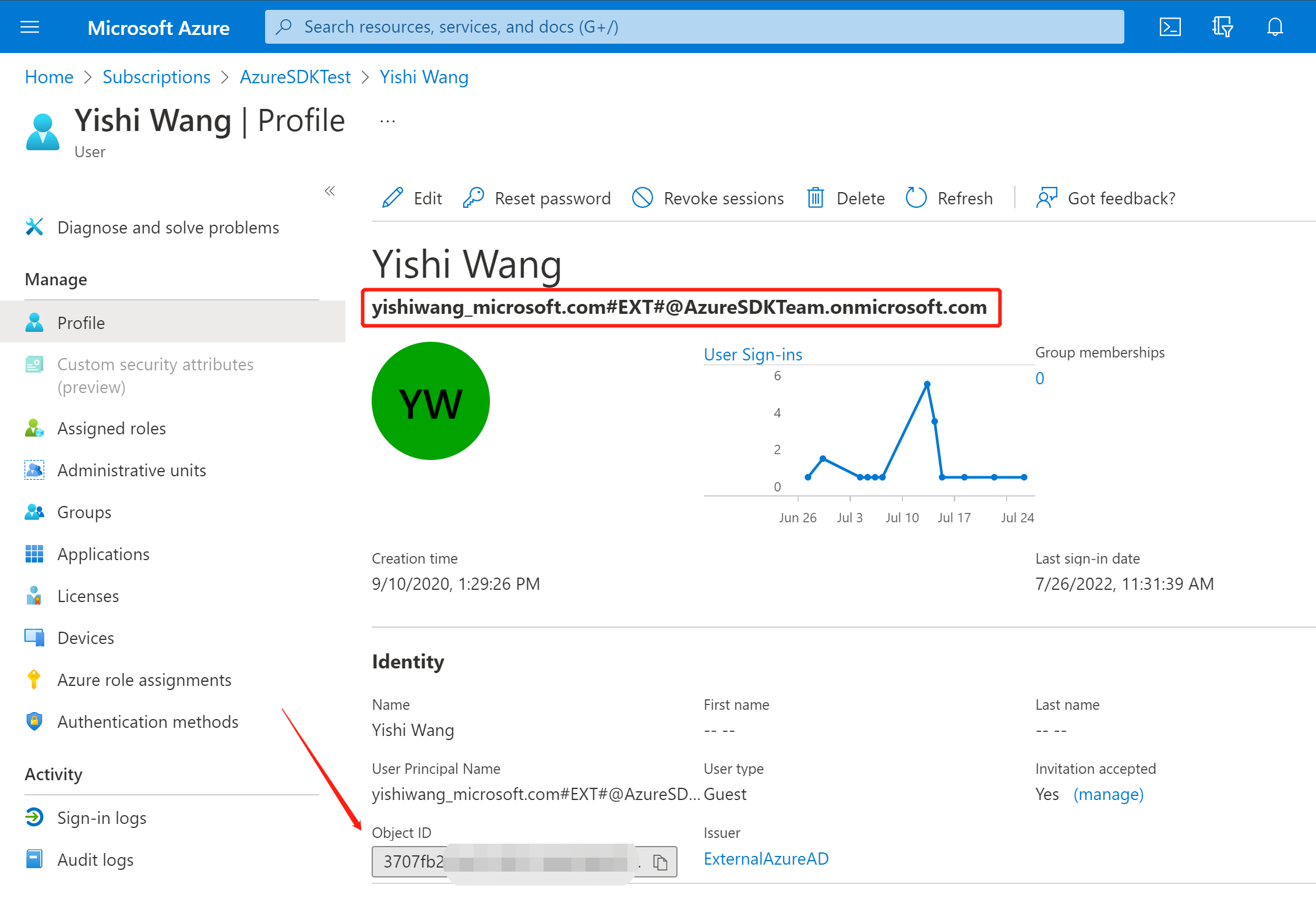Screen dimensions: 1316x899
Task: Open Audit logs from the sidebar
Action: point(95,859)
